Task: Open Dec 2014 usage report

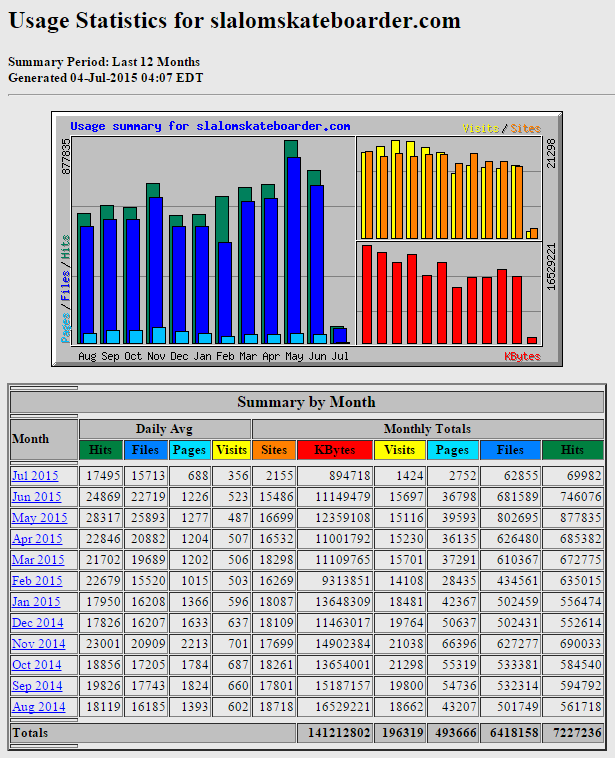Action: pos(37,623)
